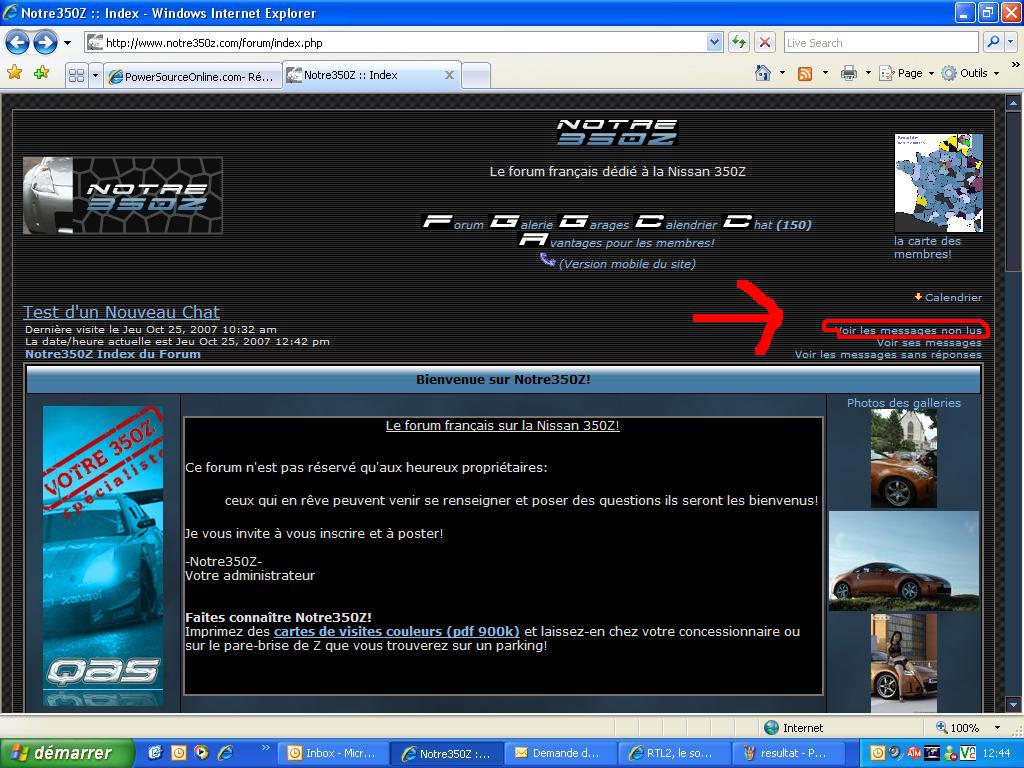Click the RSS Feeds icon

click(805, 73)
